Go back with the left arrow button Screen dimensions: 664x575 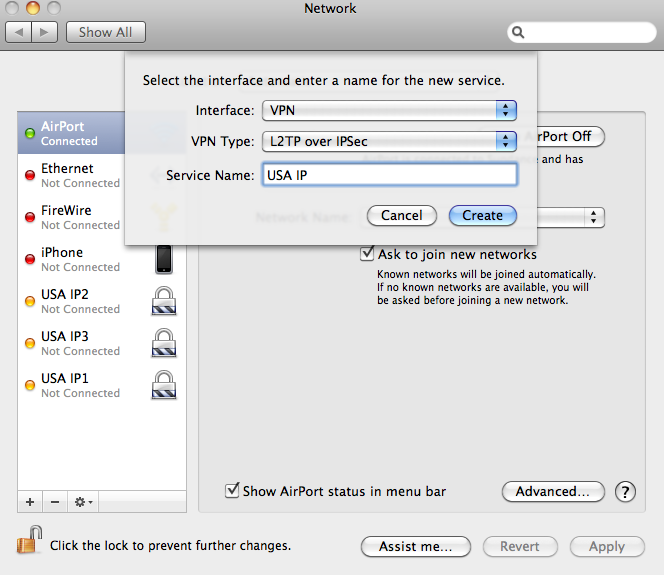pos(19,32)
